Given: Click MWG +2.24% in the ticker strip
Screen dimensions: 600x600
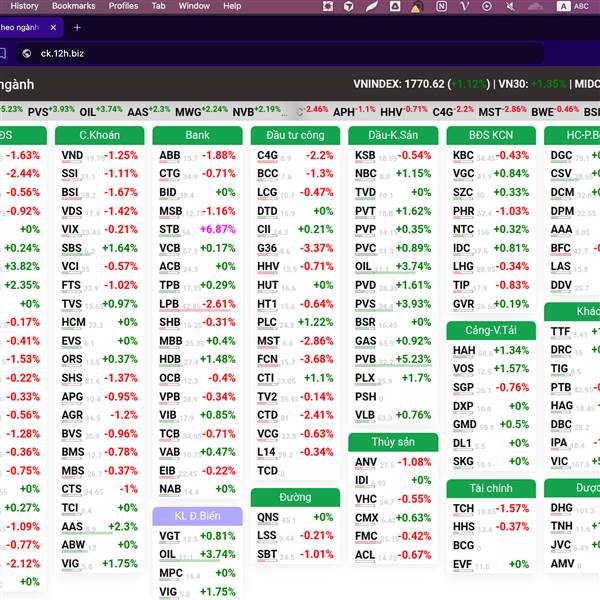Looking at the screenshot, I should 202,111.
